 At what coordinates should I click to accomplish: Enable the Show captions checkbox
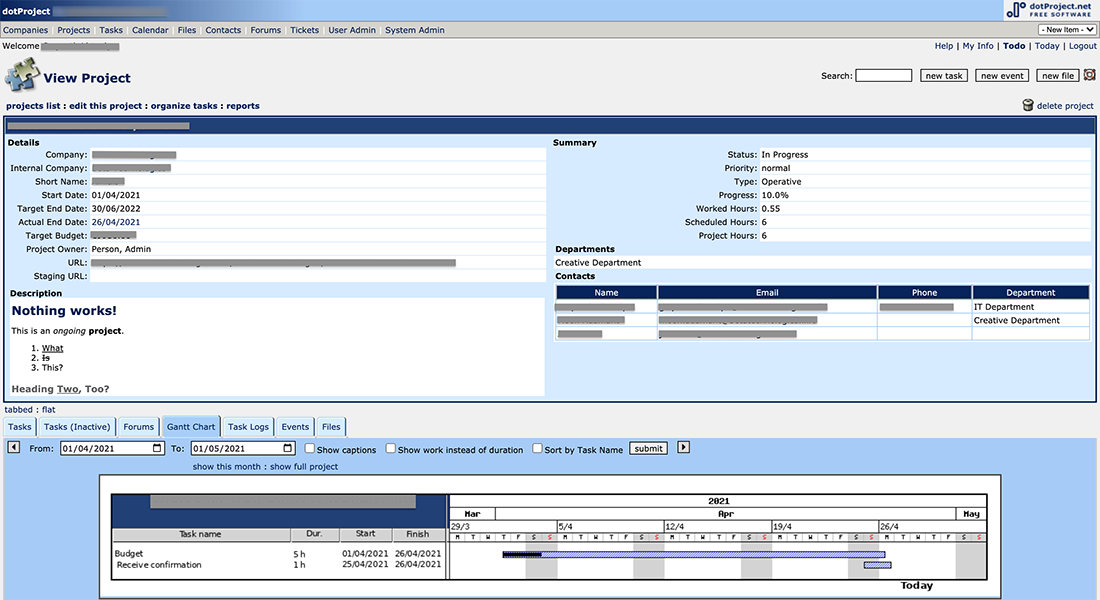(x=309, y=449)
